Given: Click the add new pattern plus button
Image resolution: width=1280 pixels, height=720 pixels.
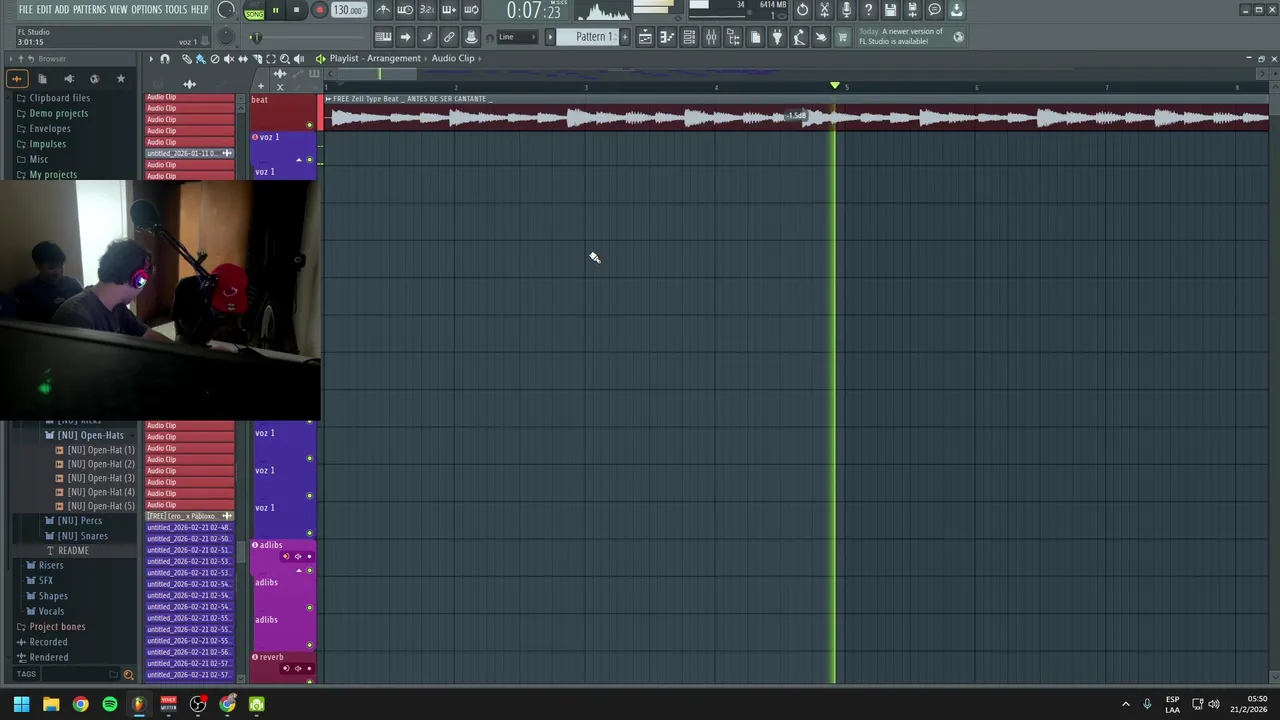Looking at the screenshot, I should pyautogui.click(x=625, y=37).
